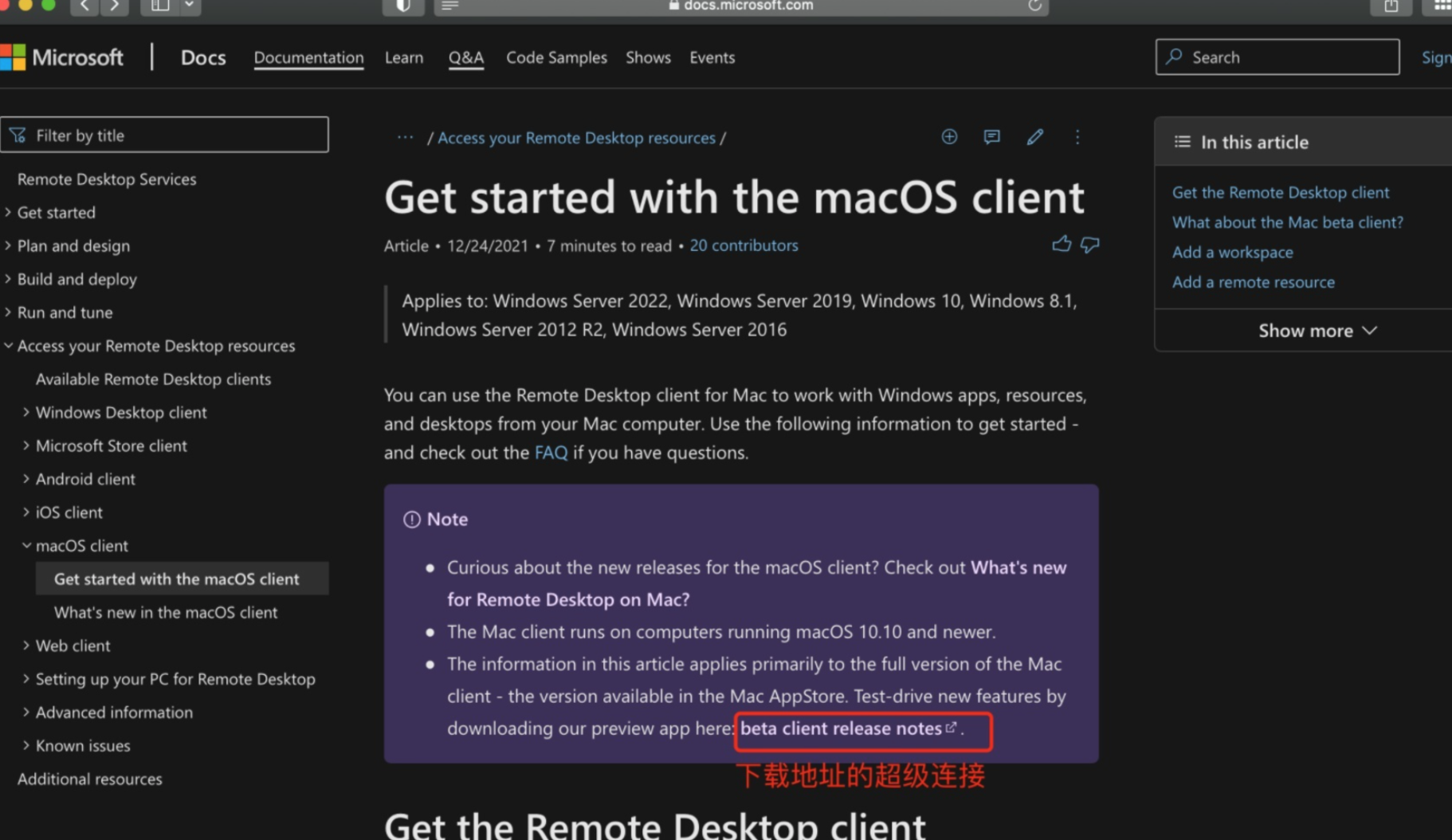Open beta client release notes link
This screenshot has width=1452, height=840.
click(849, 728)
